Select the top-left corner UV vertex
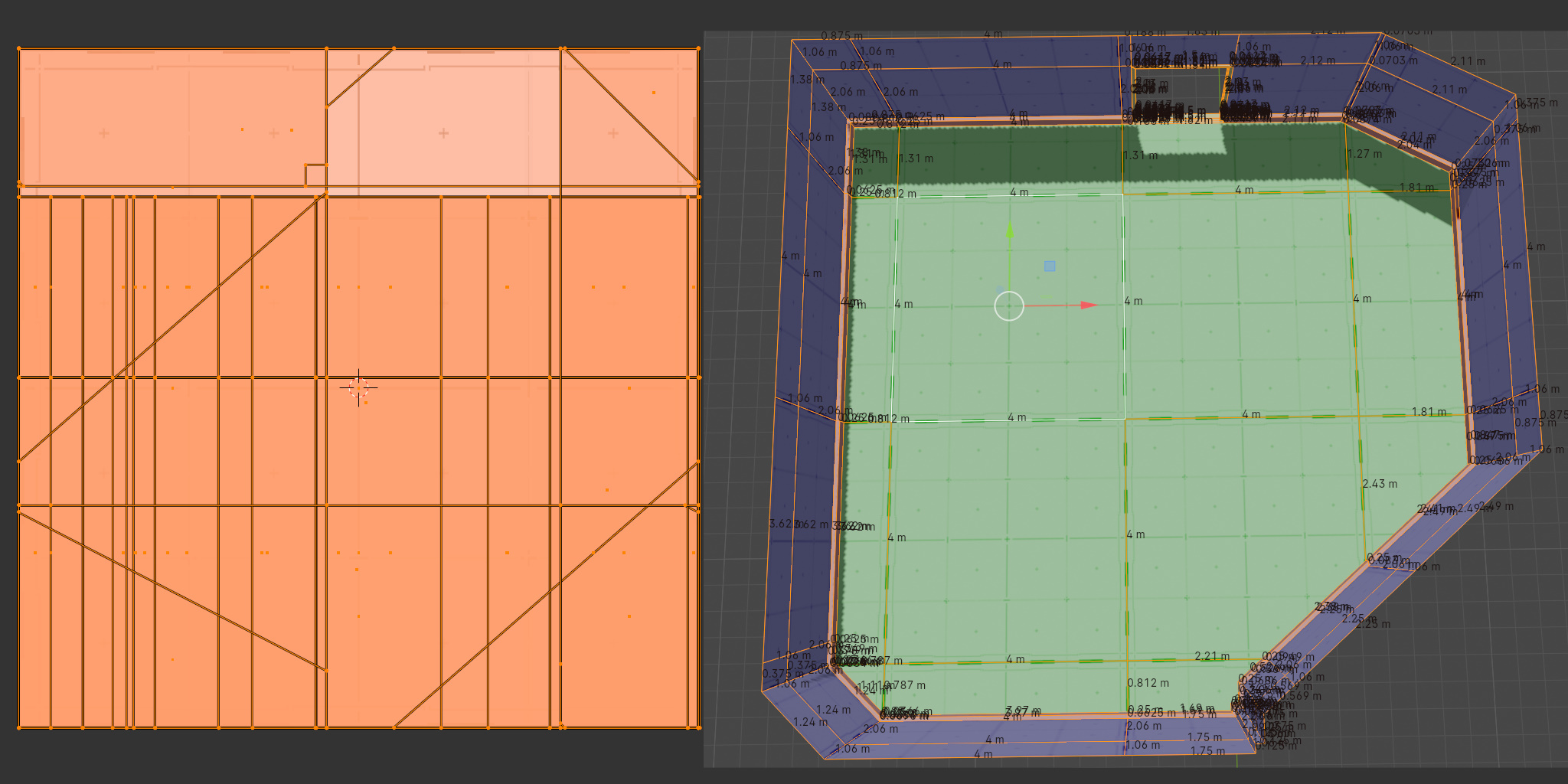The width and height of the screenshot is (1568, 784). coord(19,49)
